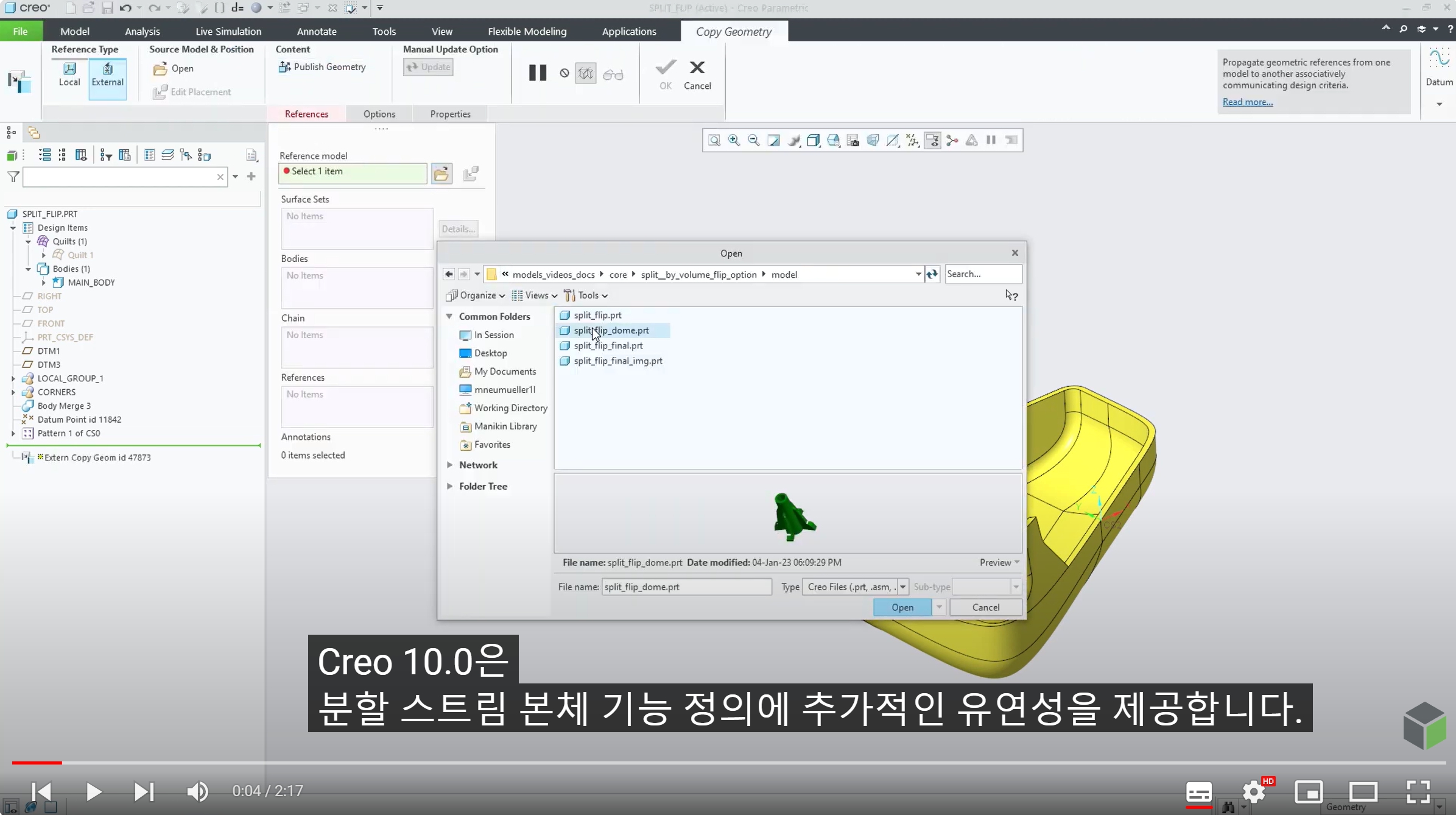Click the Zoom In magnifier icon
The width and height of the screenshot is (1456, 815).
734,141
